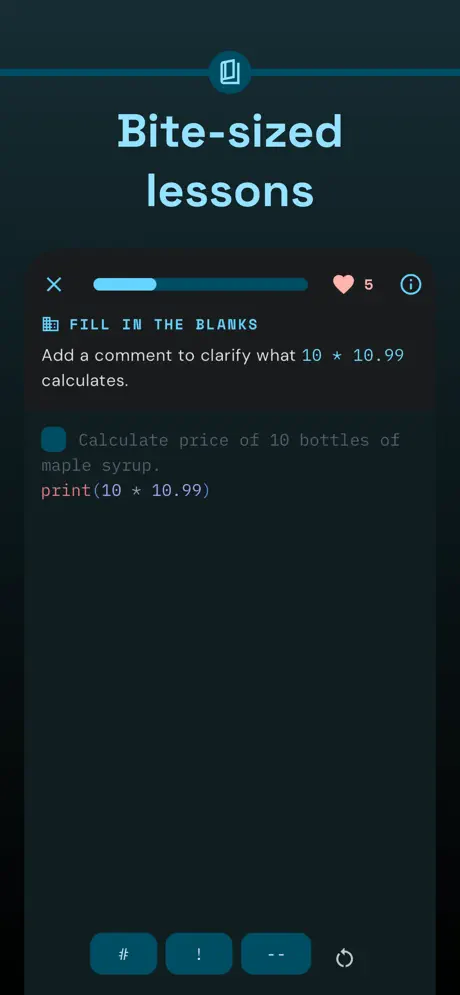Viewport: 460px width, 995px height.
Task: Reset the answer with the circular arrow icon
Action: click(x=345, y=958)
